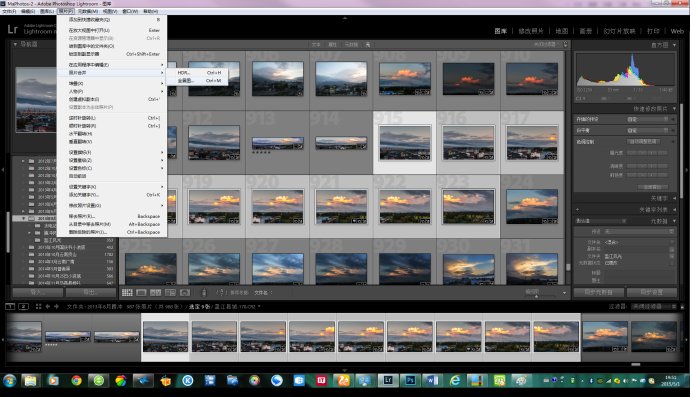Switch to the Web module
Viewport: 690px width, 397px height.
coord(677,31)
